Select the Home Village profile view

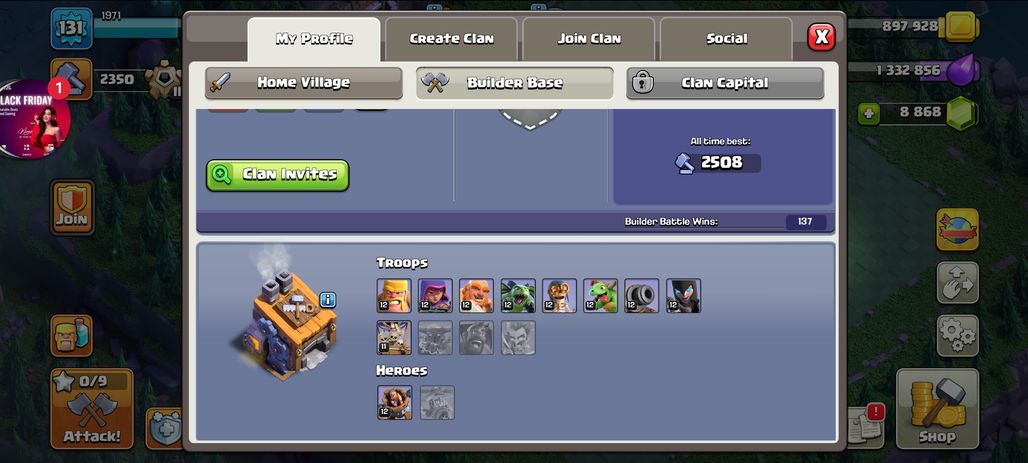tap(304, 83)
